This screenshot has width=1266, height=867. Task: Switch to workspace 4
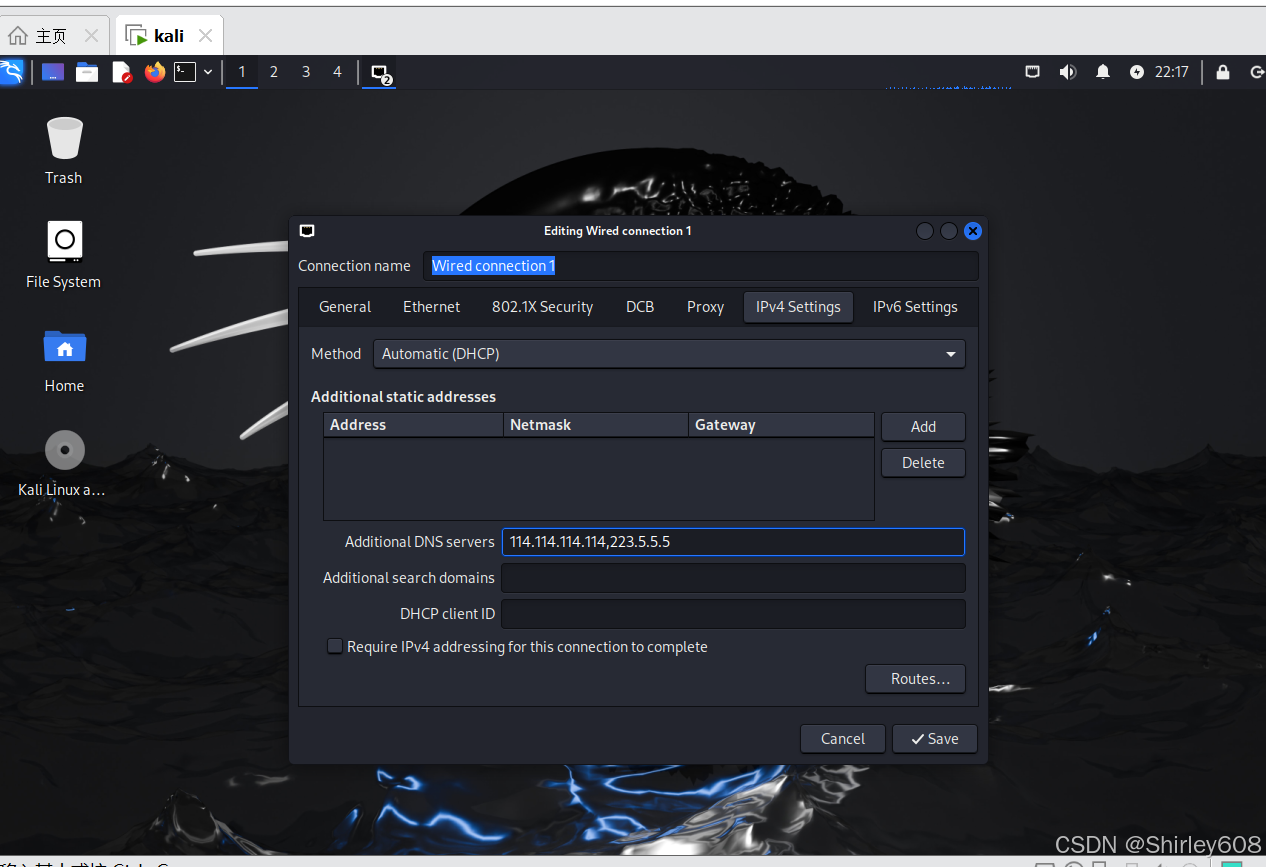337,72
